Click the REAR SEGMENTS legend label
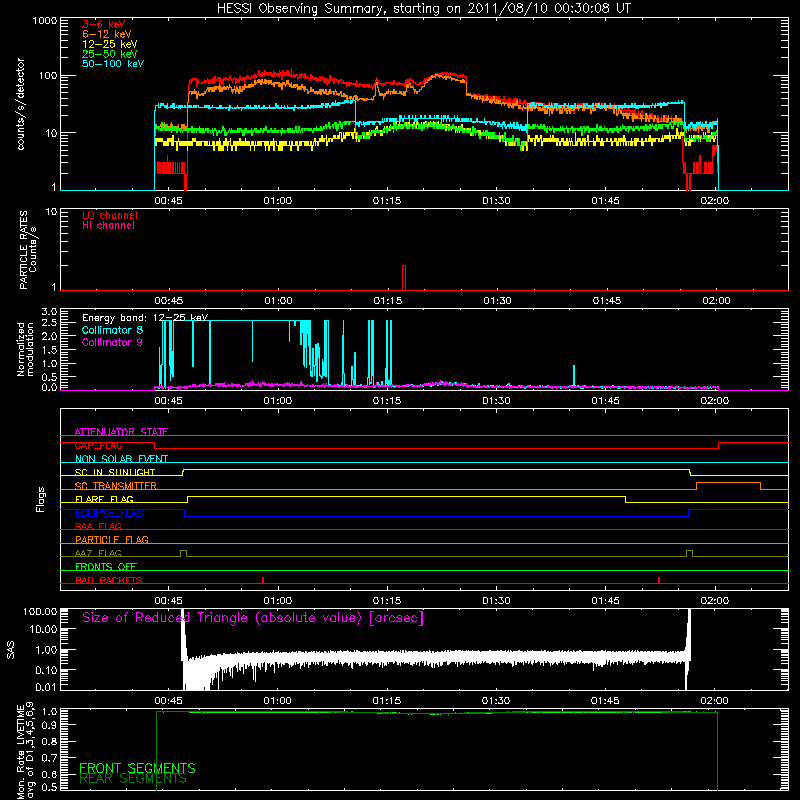The height and width of the screenshot is (800, 800). [133, 779]
